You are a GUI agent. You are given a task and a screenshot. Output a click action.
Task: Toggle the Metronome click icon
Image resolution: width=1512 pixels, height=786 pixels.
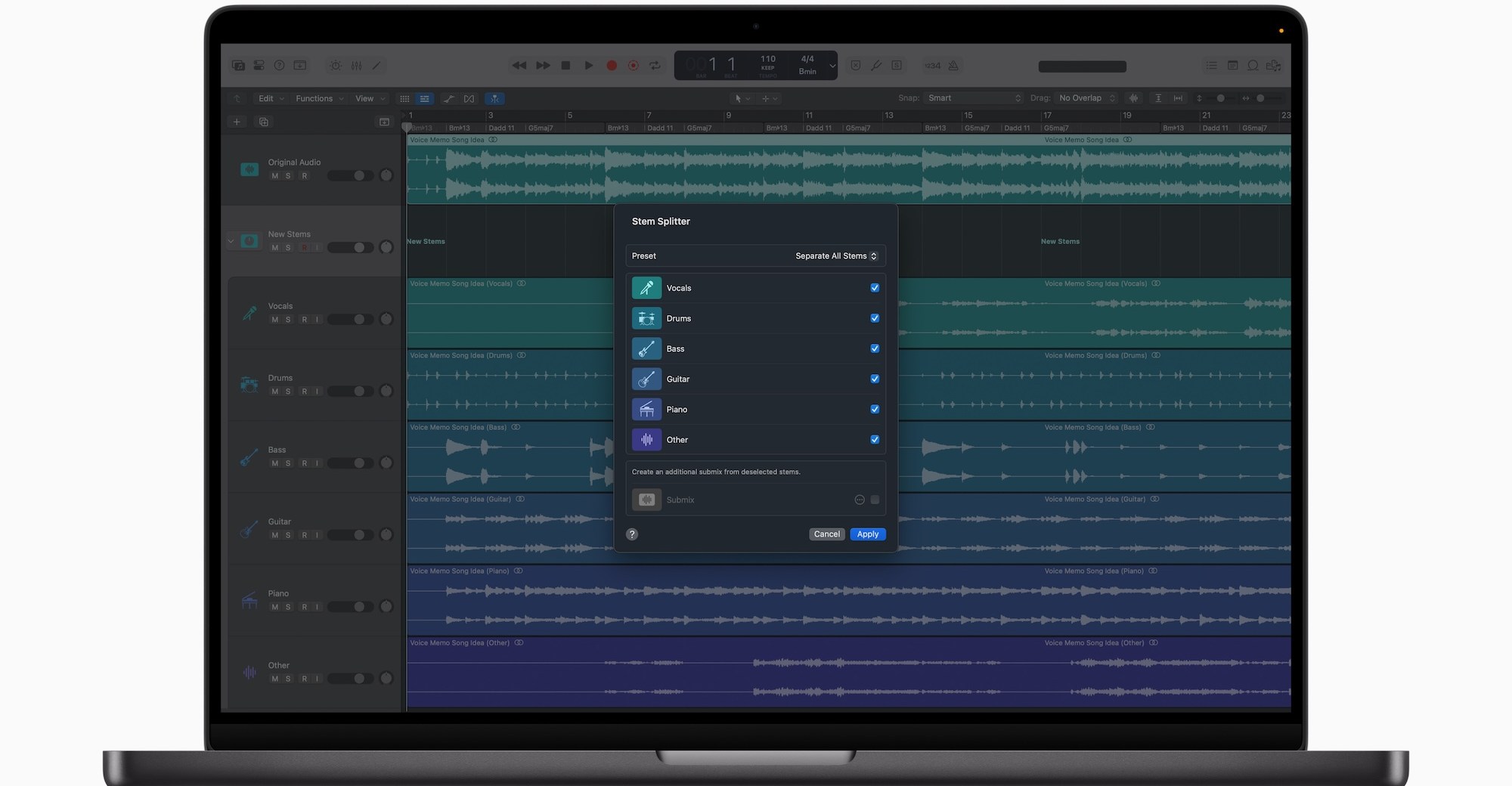953,66
